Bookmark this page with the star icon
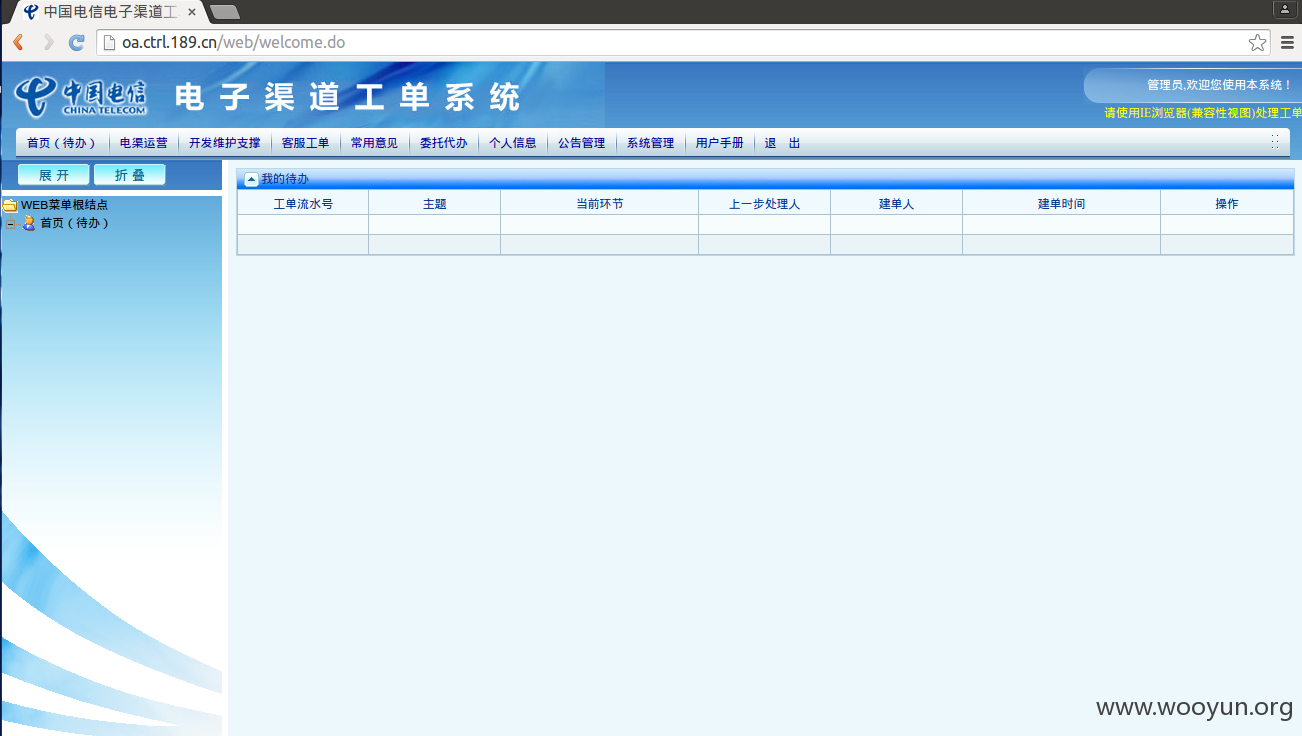1302x736 pixels. coord(1257,42)
